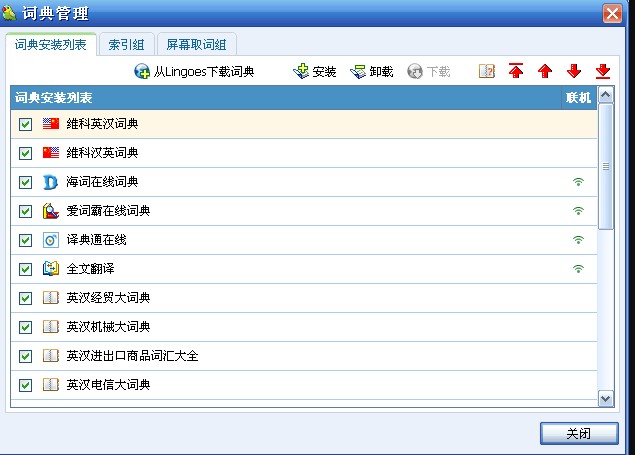This screenshot has width=635, height=455.
Task: Click book icon of 英汉进出口商品词汇大全
Action: [51, 356]
